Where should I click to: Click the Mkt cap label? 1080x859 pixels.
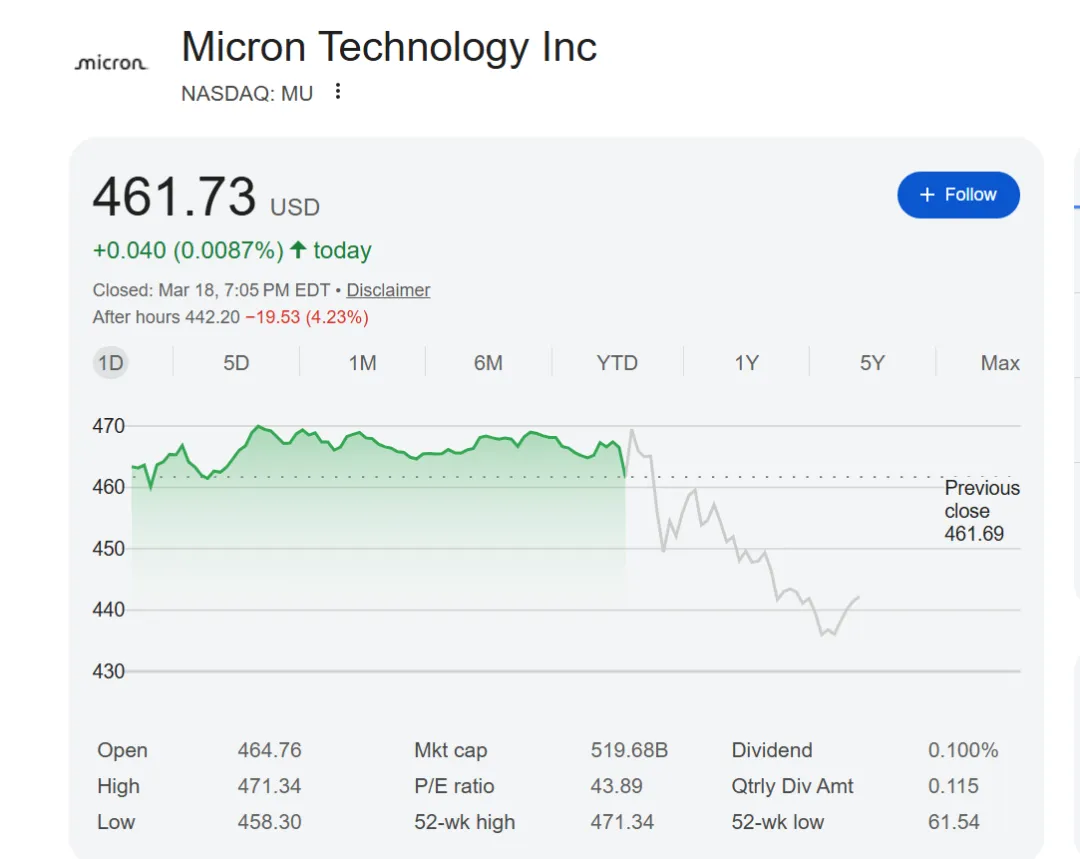click(450, 750)
